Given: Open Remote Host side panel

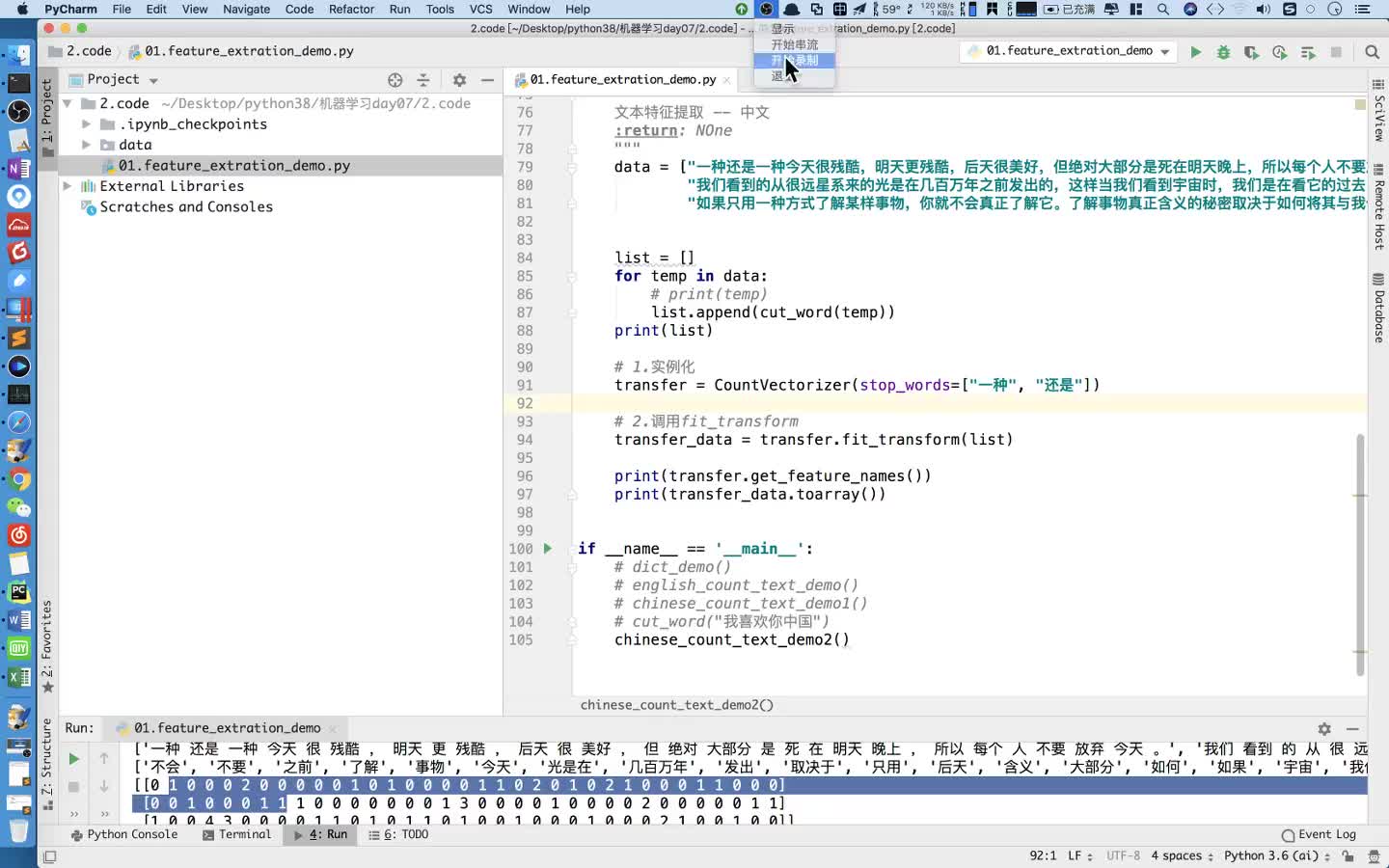Looking at the screenshot, I should (1378, 207).
